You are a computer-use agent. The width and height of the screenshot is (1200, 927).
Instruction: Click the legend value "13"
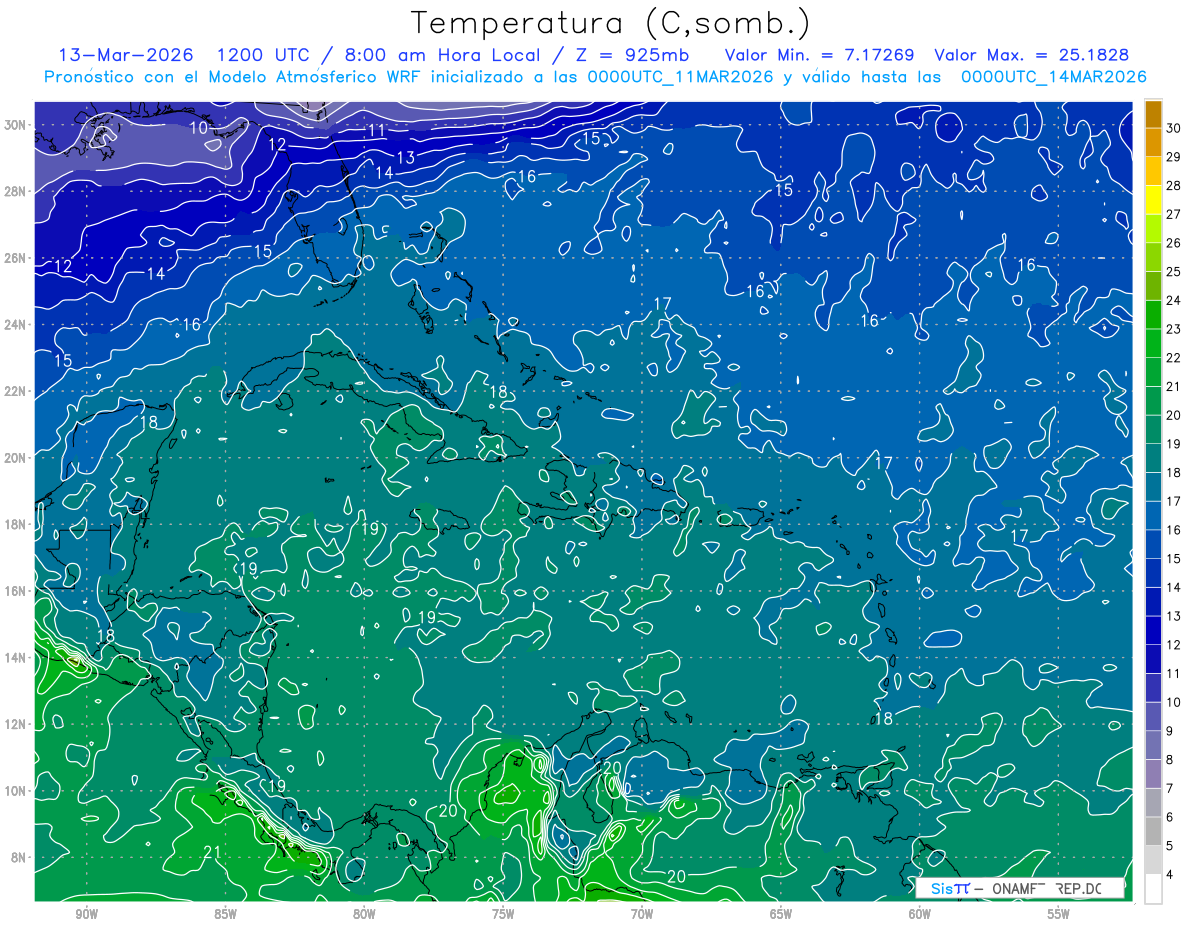(1174, 616)
